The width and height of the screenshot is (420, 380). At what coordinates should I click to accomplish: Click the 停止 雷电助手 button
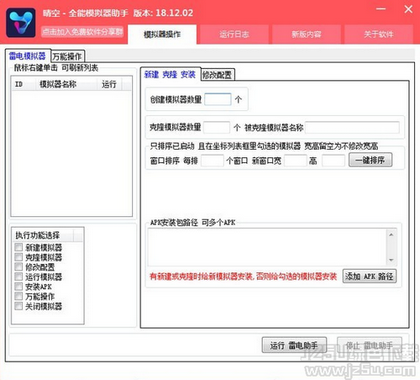pyautogui.click(x=370, y=345)
